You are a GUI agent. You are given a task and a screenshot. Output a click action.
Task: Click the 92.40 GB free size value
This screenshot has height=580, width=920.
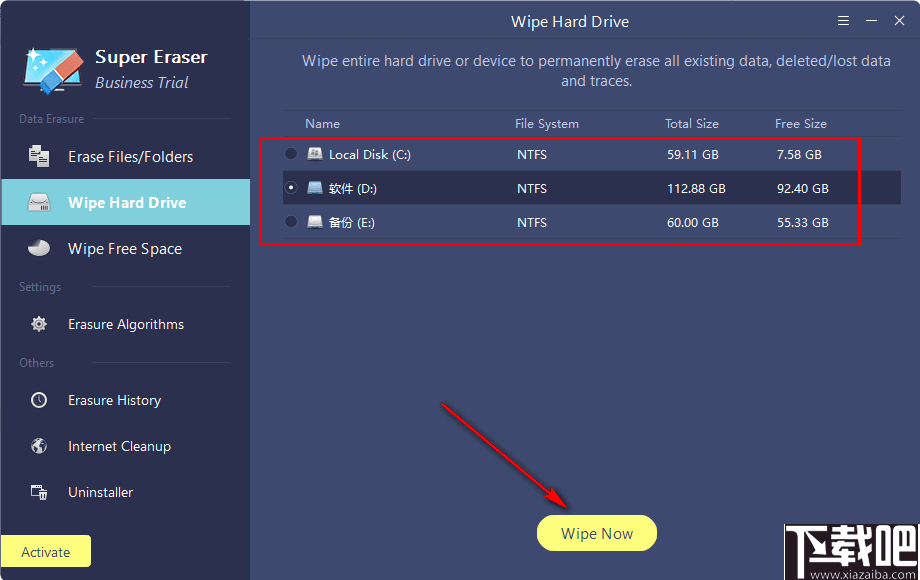[803, 189]
